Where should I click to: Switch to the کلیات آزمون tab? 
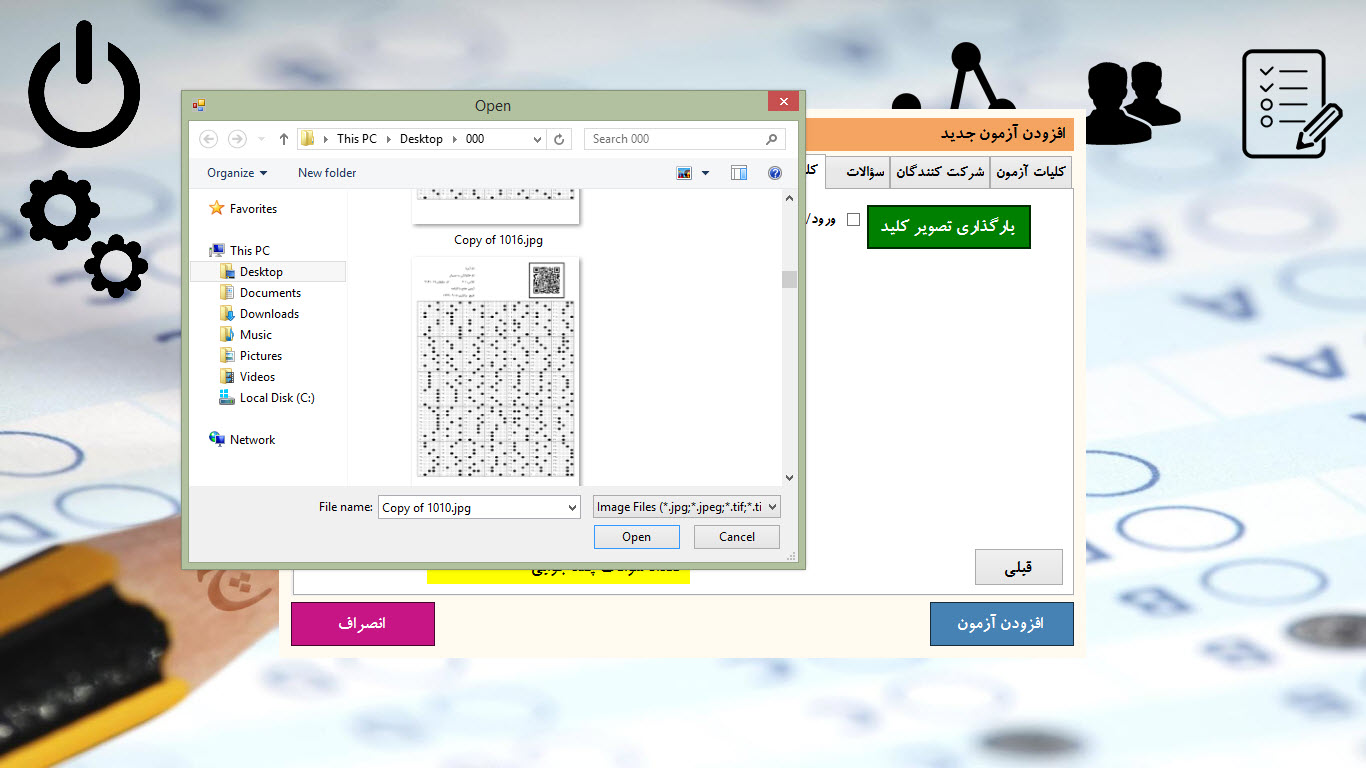click(x=1030, y=172)
